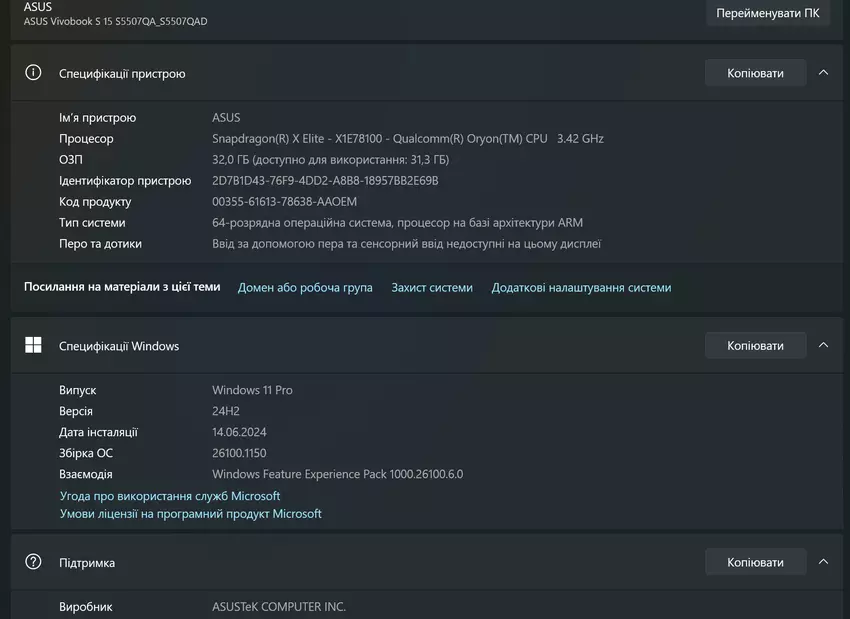Open the Захист системи link
This screenshot has width=850, height=619.
[x=432, y=288]
